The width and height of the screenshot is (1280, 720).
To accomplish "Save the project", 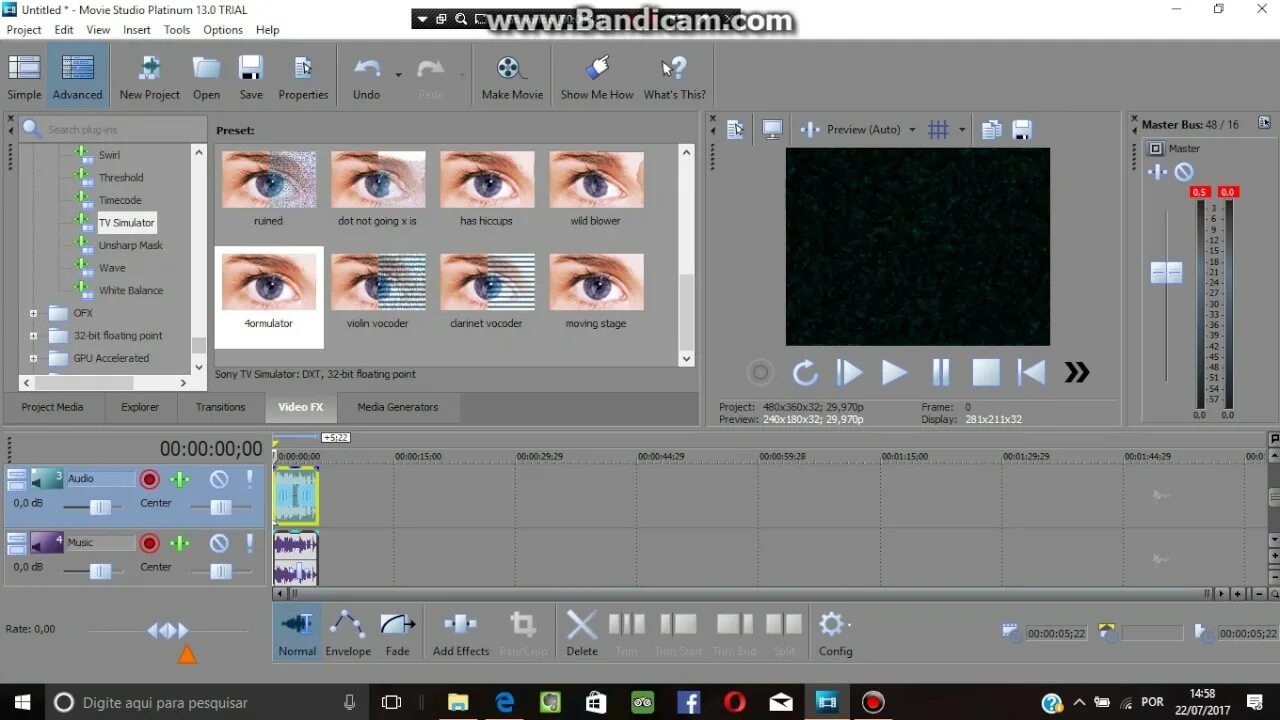I will (x=251, y=77).
